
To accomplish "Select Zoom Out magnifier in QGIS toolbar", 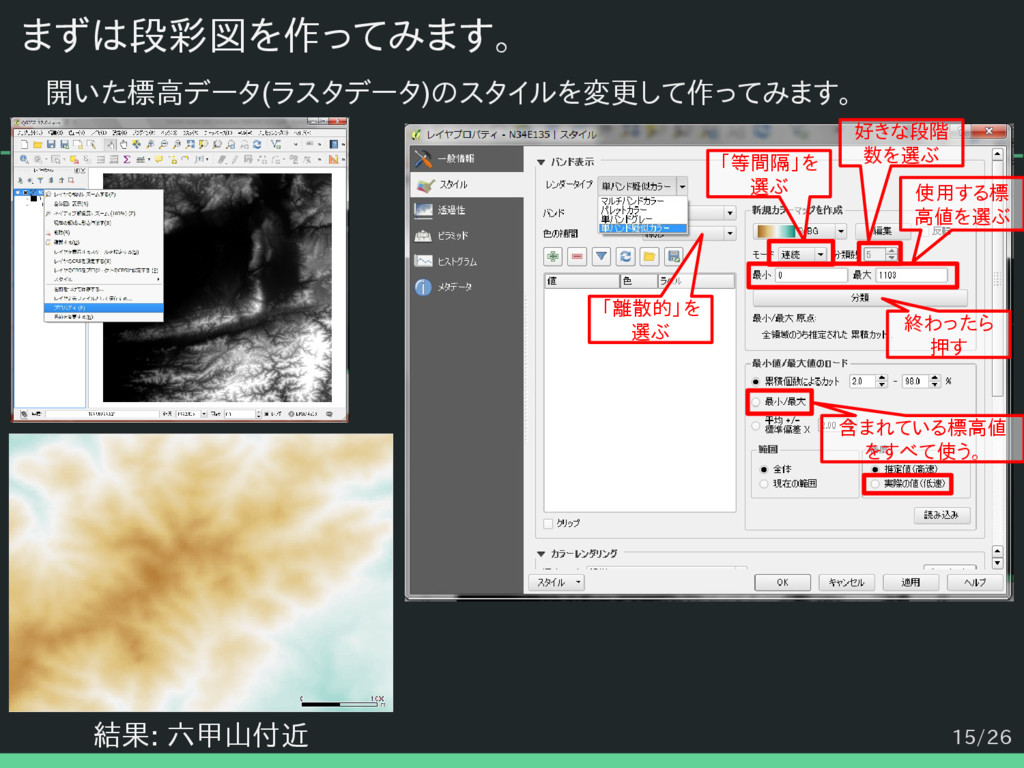I will [163, 144].
